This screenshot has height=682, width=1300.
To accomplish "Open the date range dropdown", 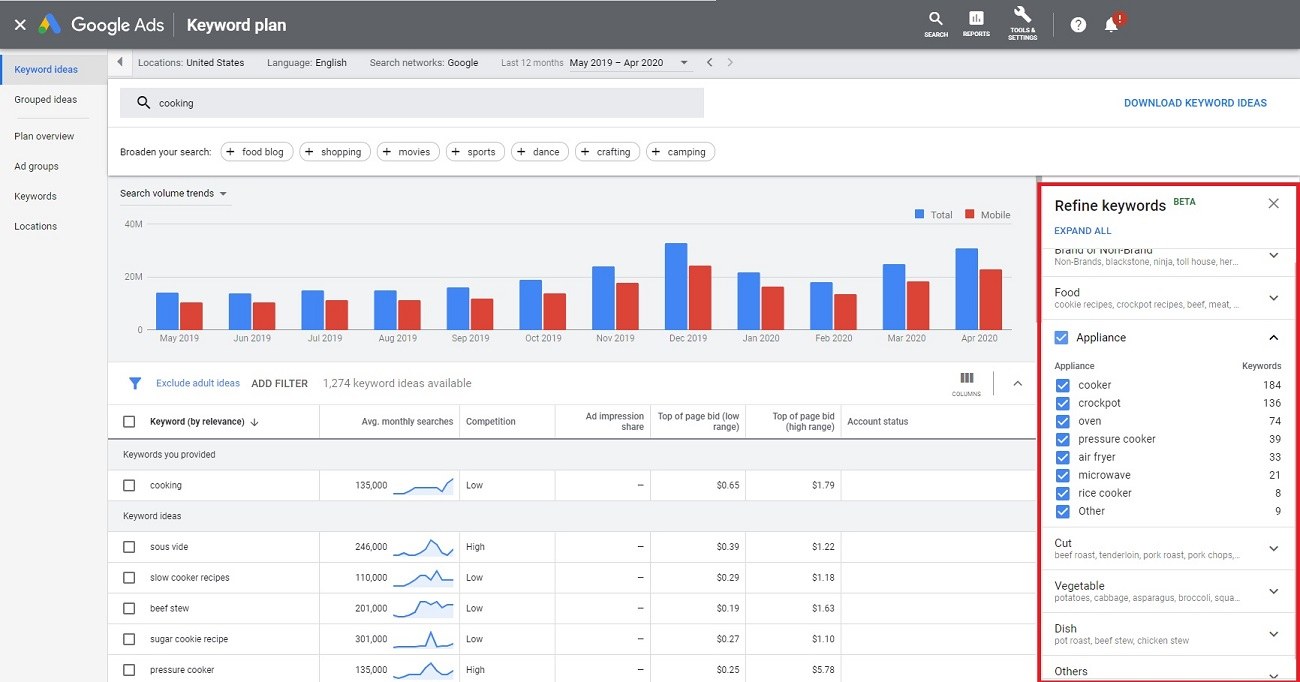I will click(629, 63).
